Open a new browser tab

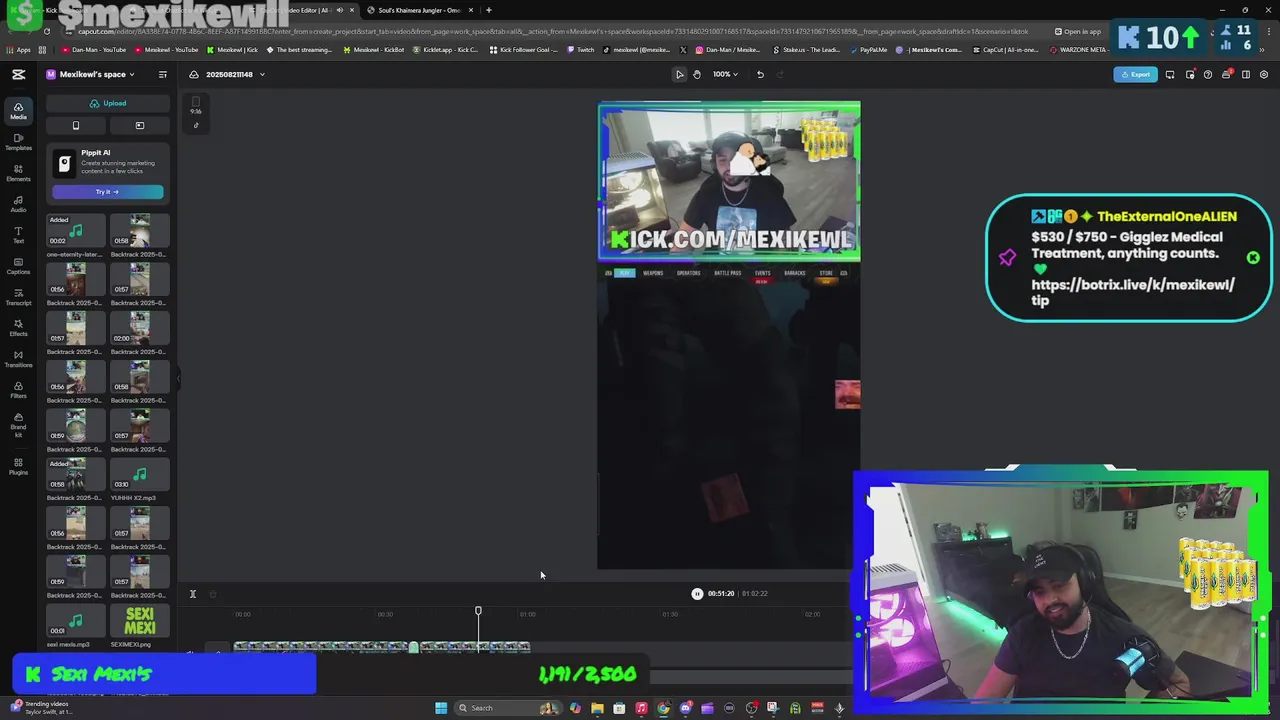[x=488, y=10]
